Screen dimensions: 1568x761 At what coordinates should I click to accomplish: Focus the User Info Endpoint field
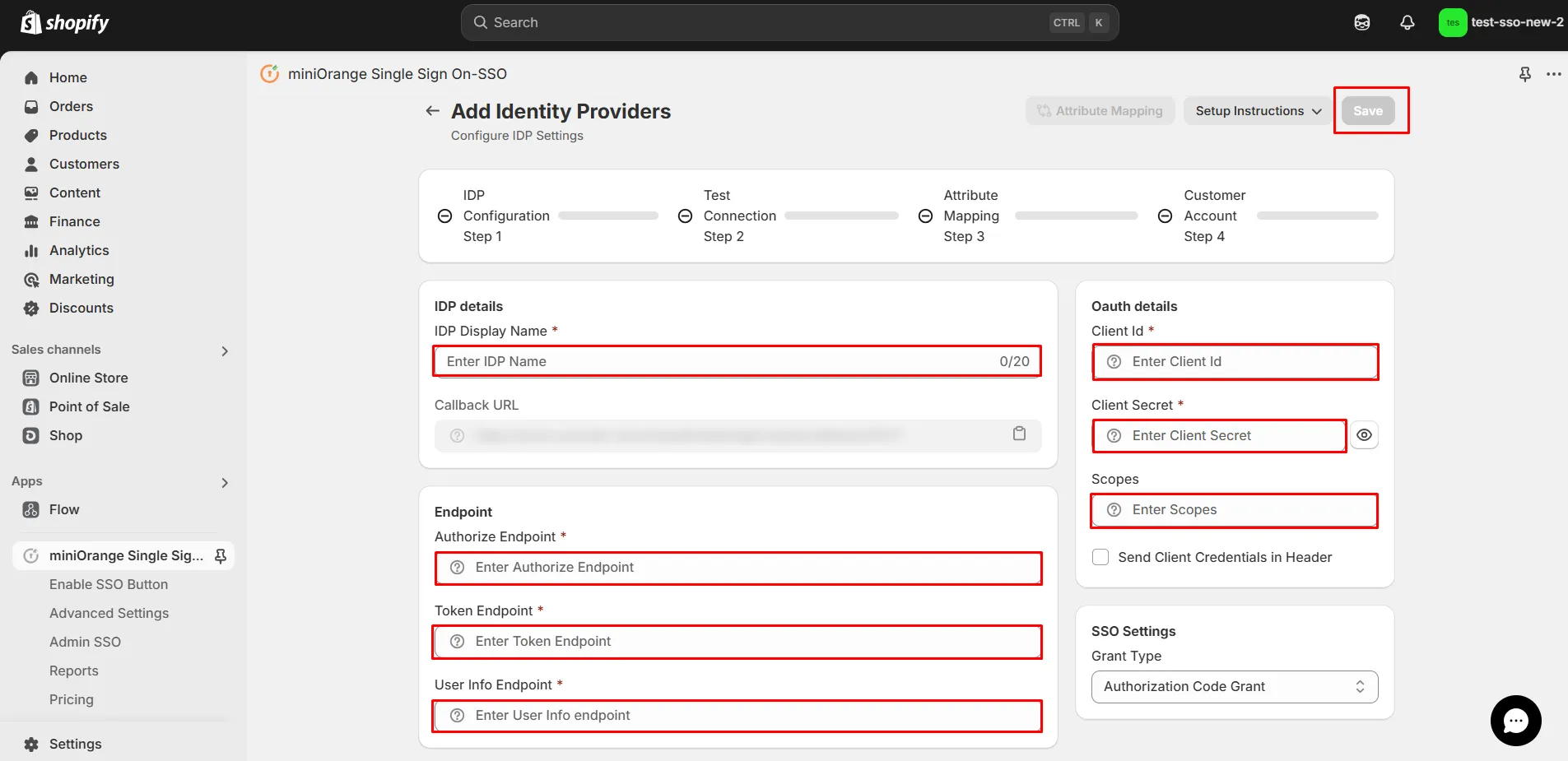(x=737, y=716)
